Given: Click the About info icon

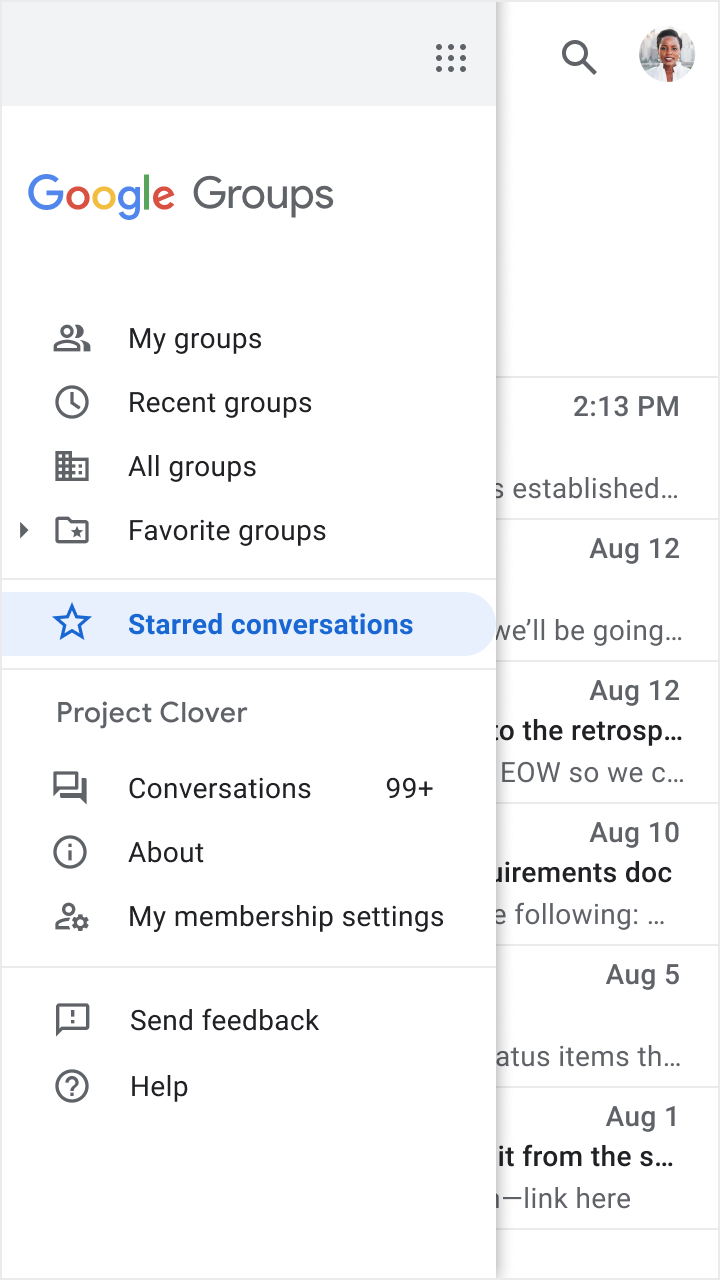Looking at the screenshot, I should pyautogui.click(x=71, y=853).
